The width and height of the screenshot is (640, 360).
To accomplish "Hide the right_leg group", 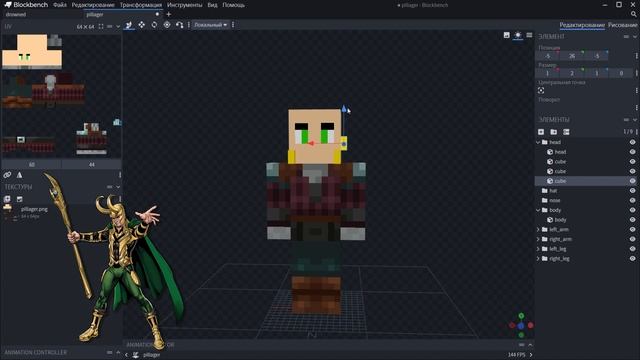I will click(x=632, y=259).
